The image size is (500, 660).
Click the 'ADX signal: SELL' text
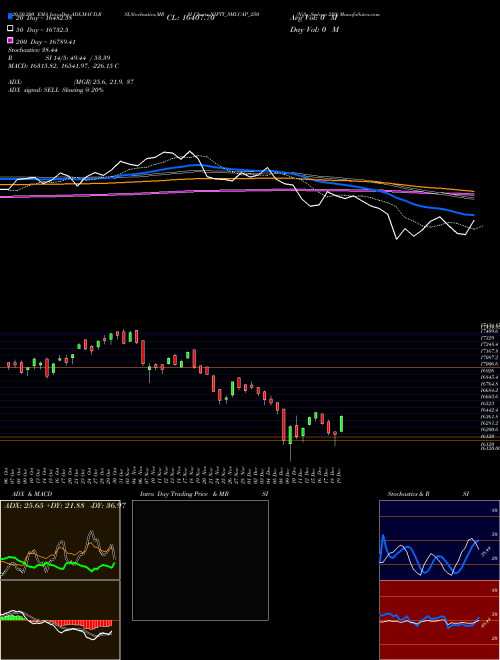tap(56, 90)
